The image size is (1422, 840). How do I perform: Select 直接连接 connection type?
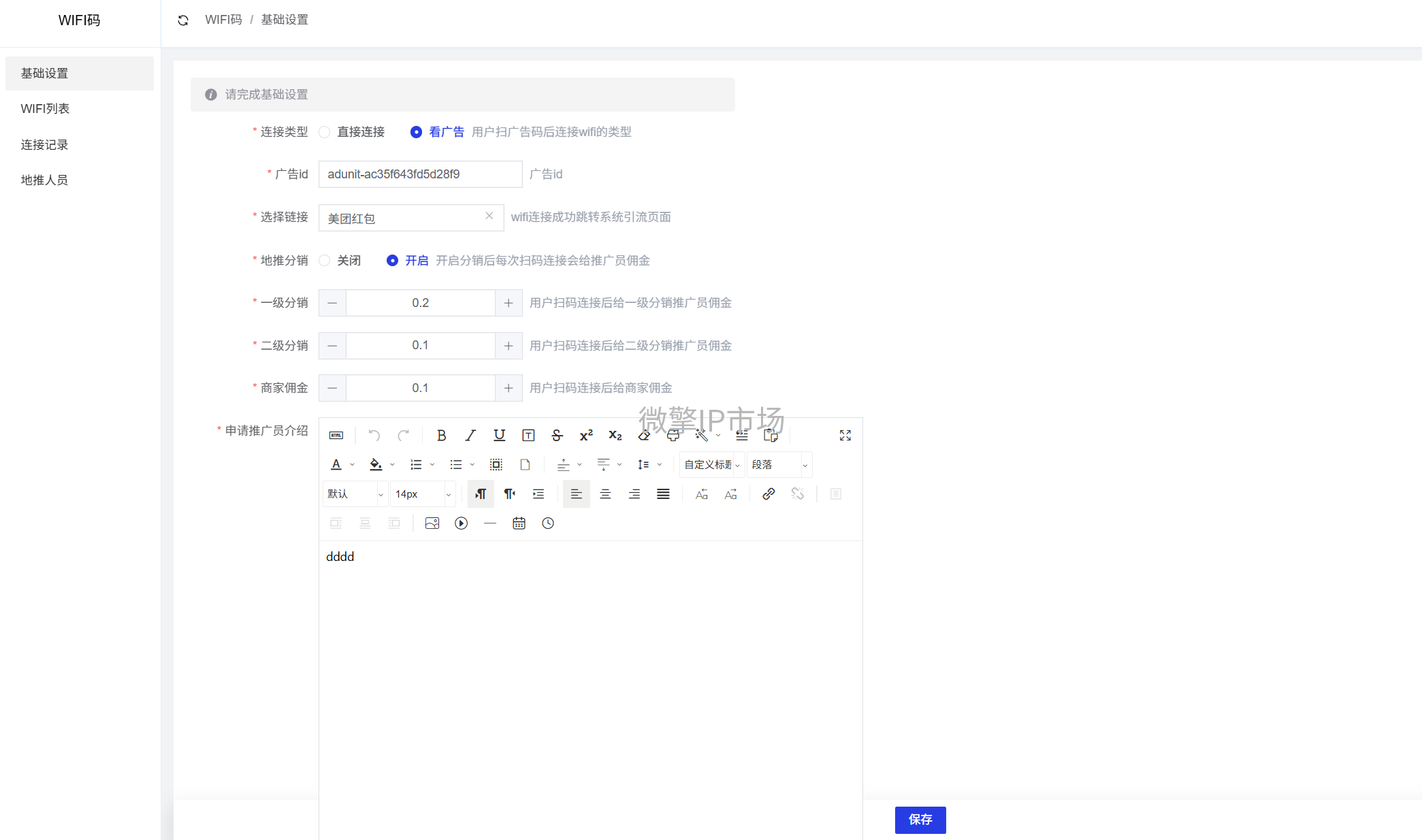(325, 132)
